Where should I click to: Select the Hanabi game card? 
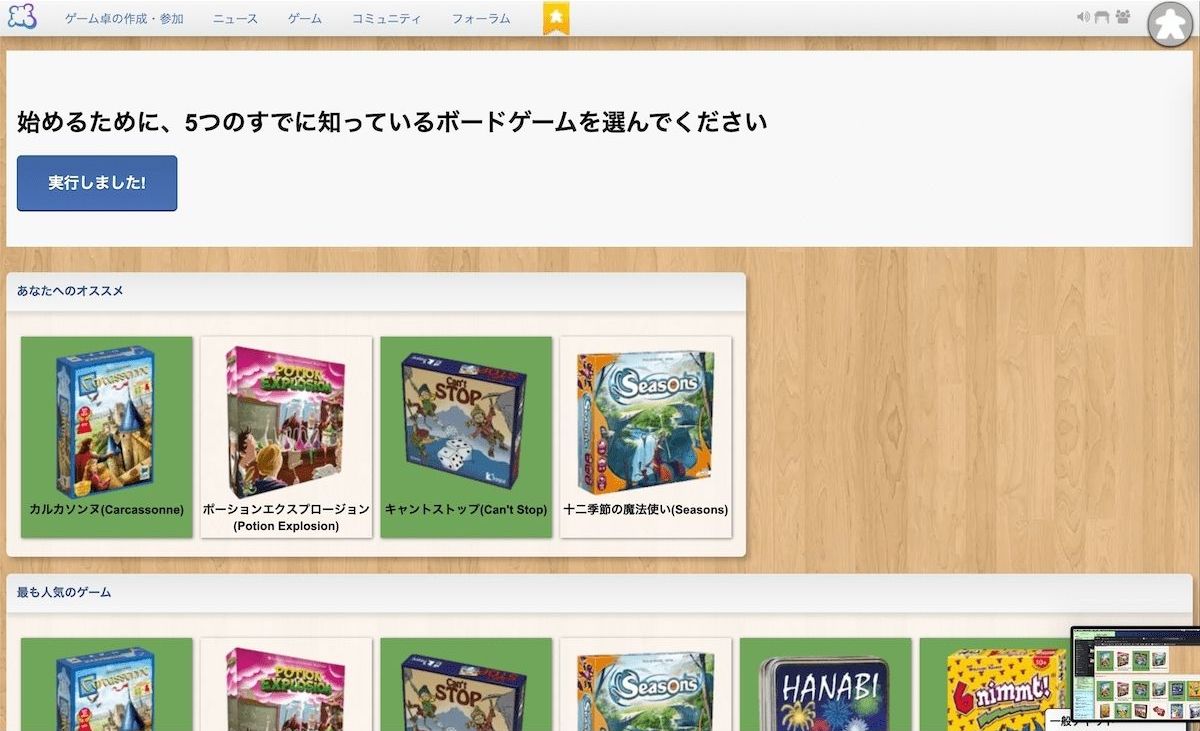826,684
